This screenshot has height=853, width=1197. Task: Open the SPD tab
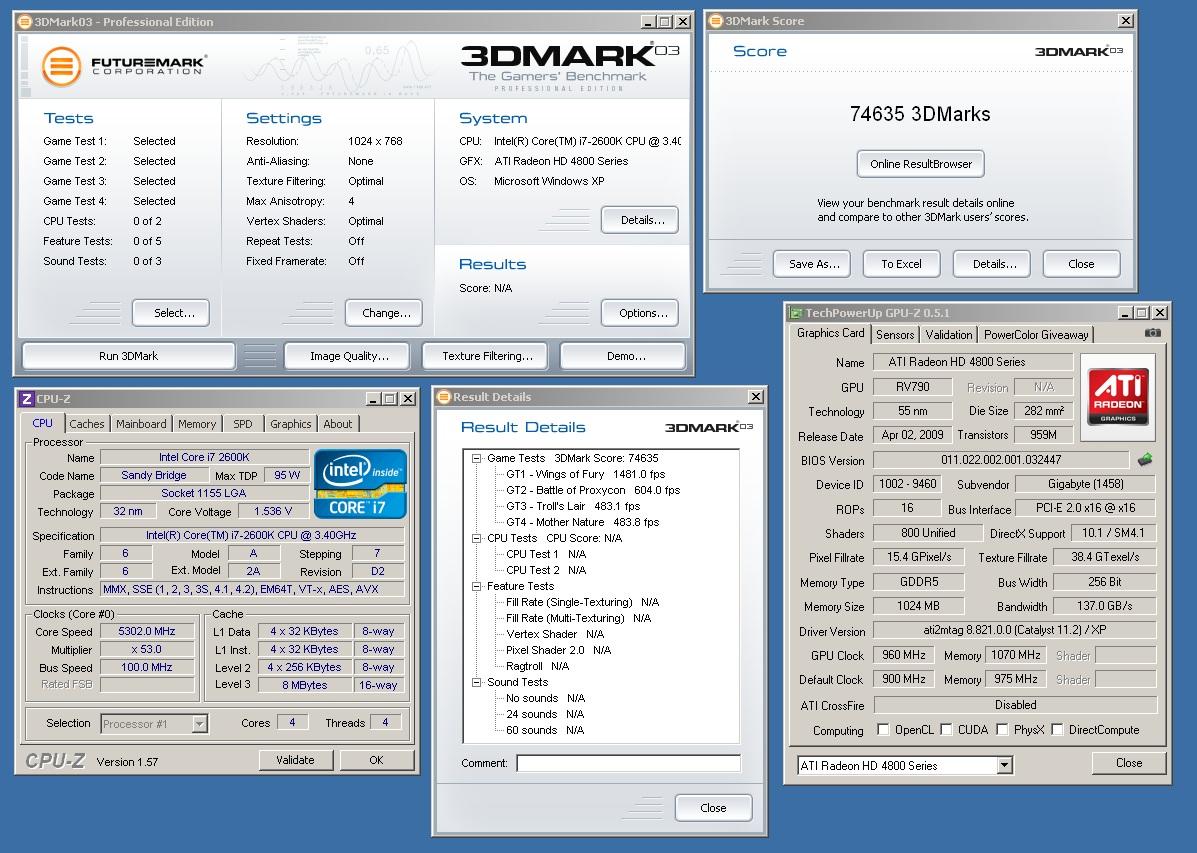243,424
